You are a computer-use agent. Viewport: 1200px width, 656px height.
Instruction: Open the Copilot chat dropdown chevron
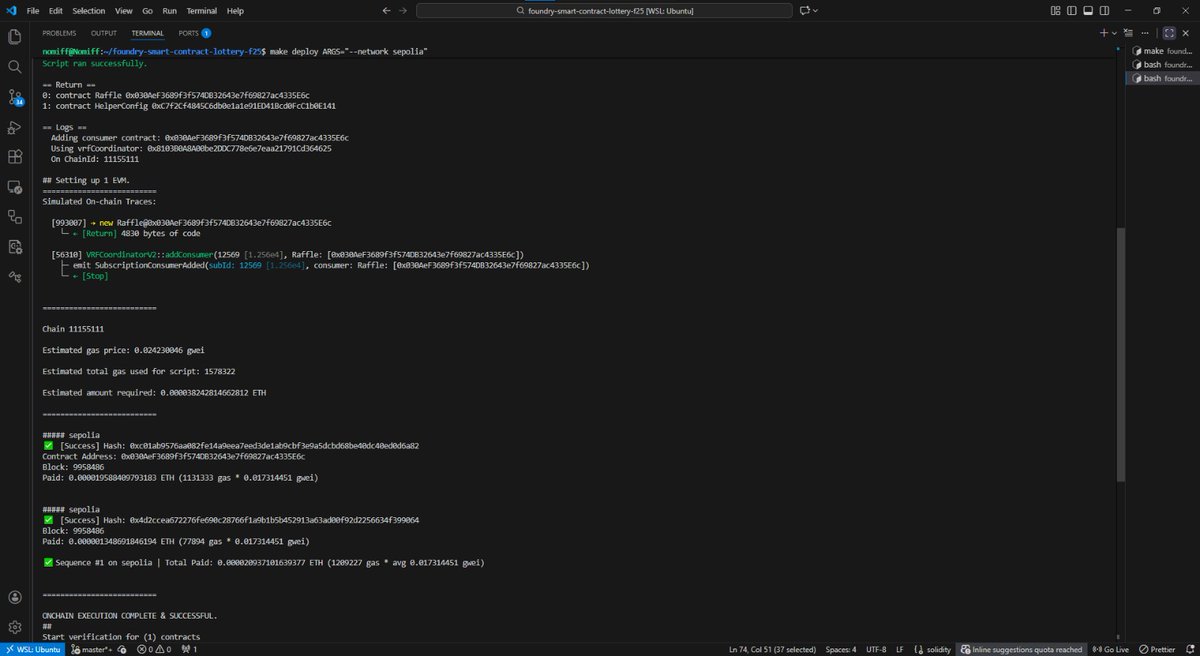click(815, 10)
